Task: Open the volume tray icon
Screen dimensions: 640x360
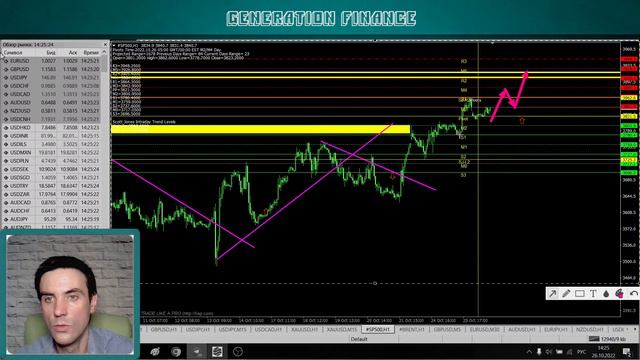Action: [x=549, y=352]
